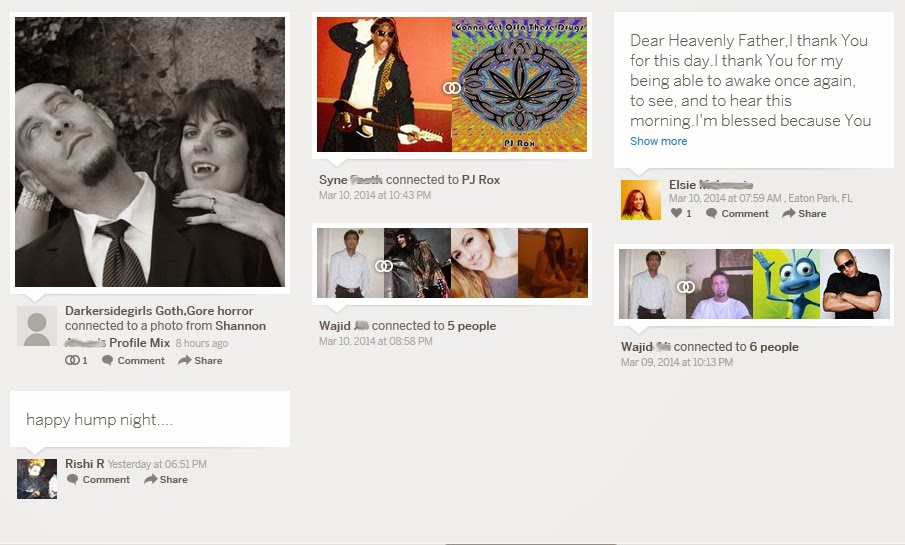The image size is (905, 545).
Task: Open the psychedelic PJ Rox leaf artwork
Action: coord(519,85)
